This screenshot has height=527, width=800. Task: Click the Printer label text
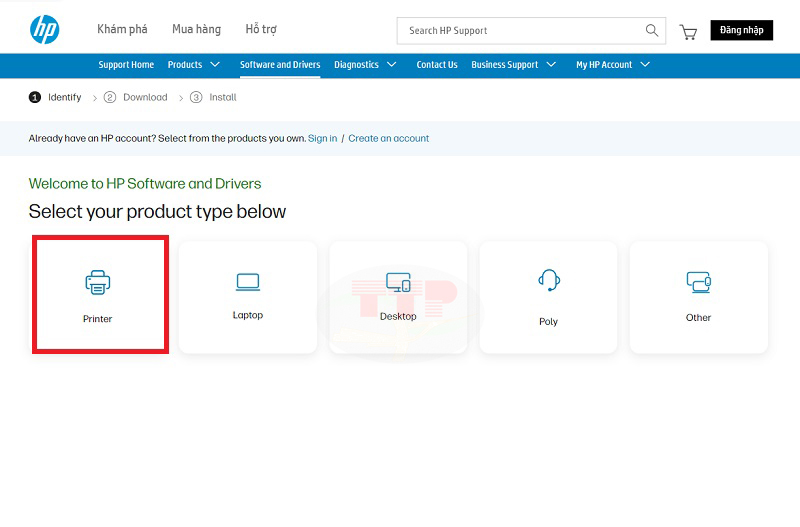coord(97,319)
